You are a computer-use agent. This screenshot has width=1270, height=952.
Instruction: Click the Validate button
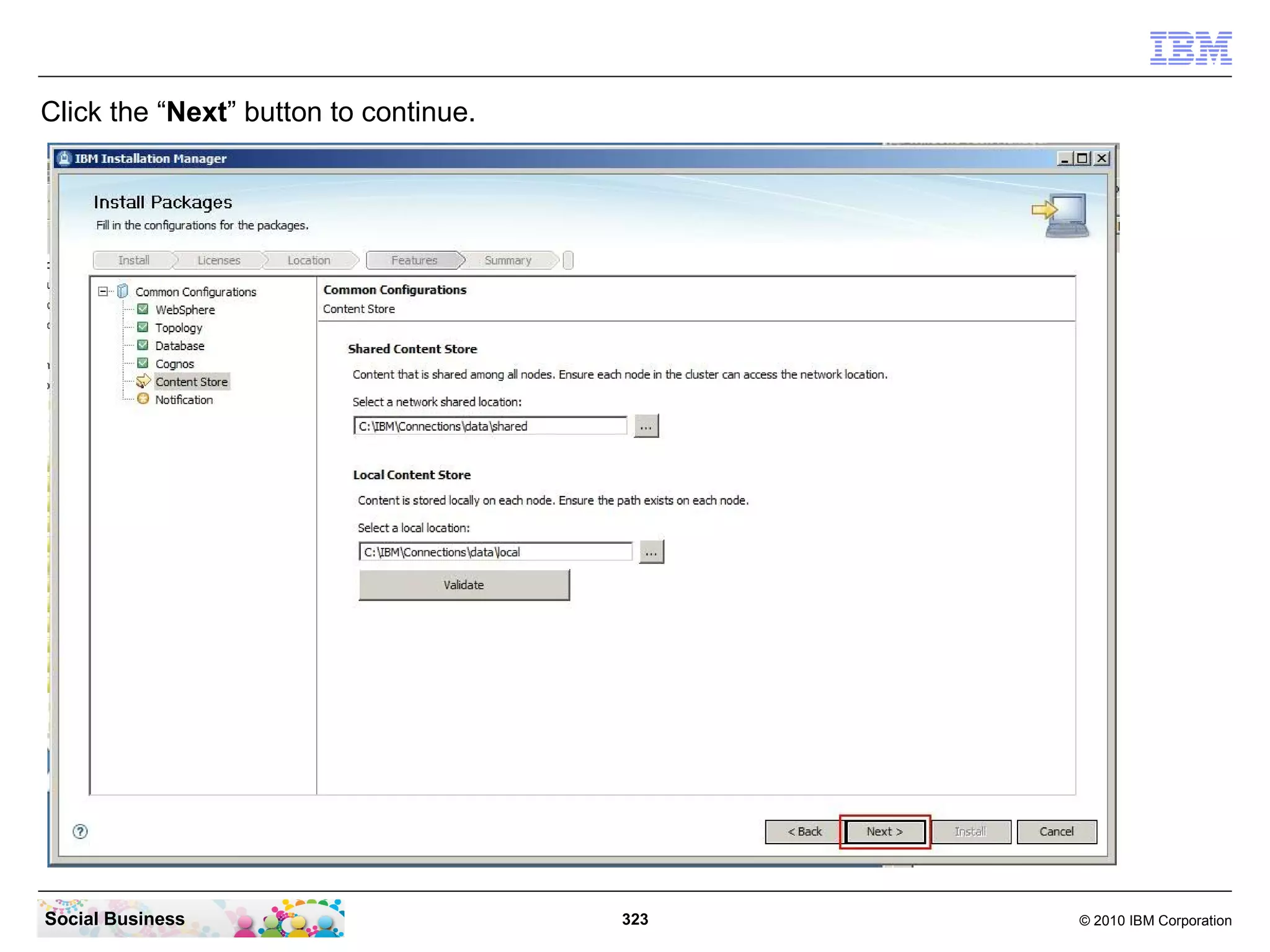click(464, 585)
